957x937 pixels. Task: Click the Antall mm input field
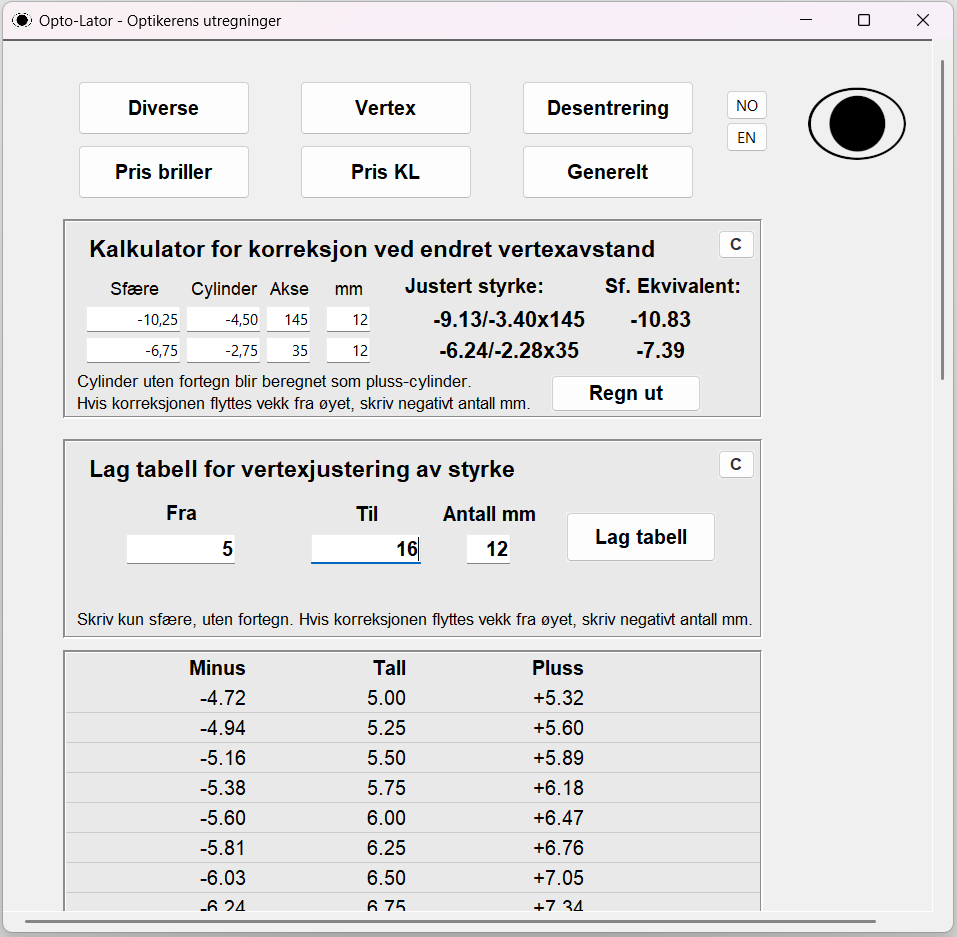pos(488,549)
